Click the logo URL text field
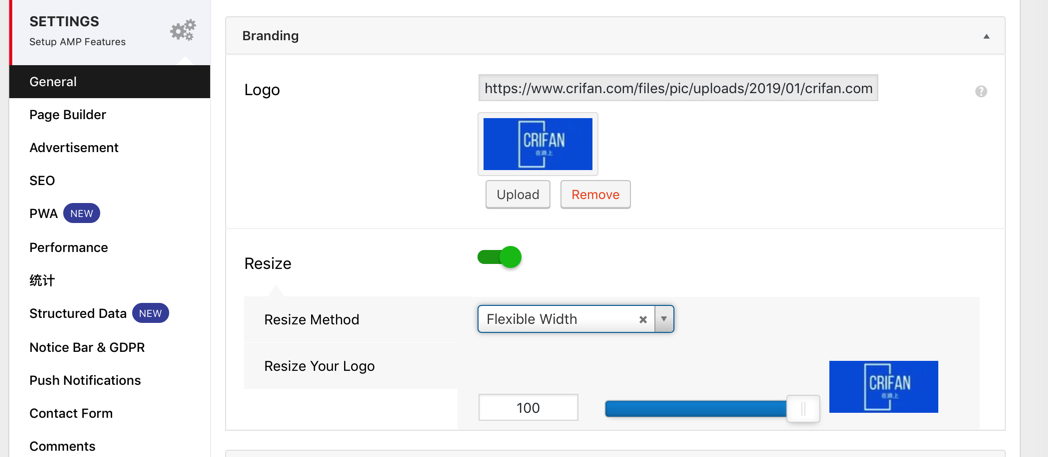1048x457 pixels. [x=678, y=88]
